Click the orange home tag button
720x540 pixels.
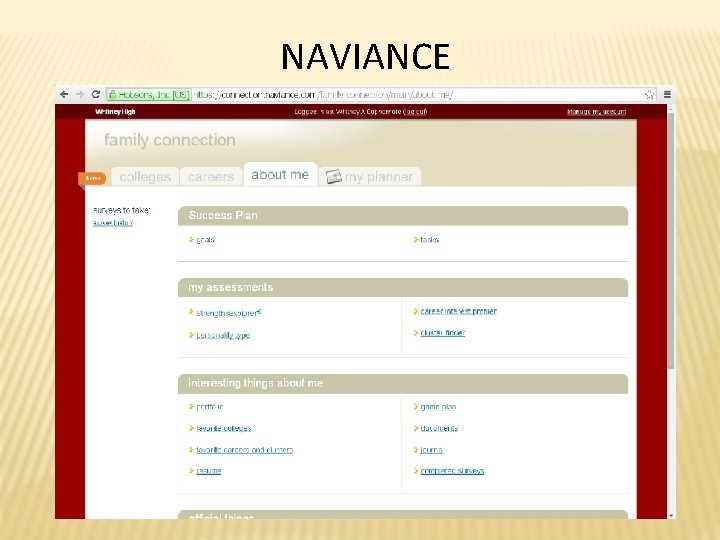pos(92,178)
